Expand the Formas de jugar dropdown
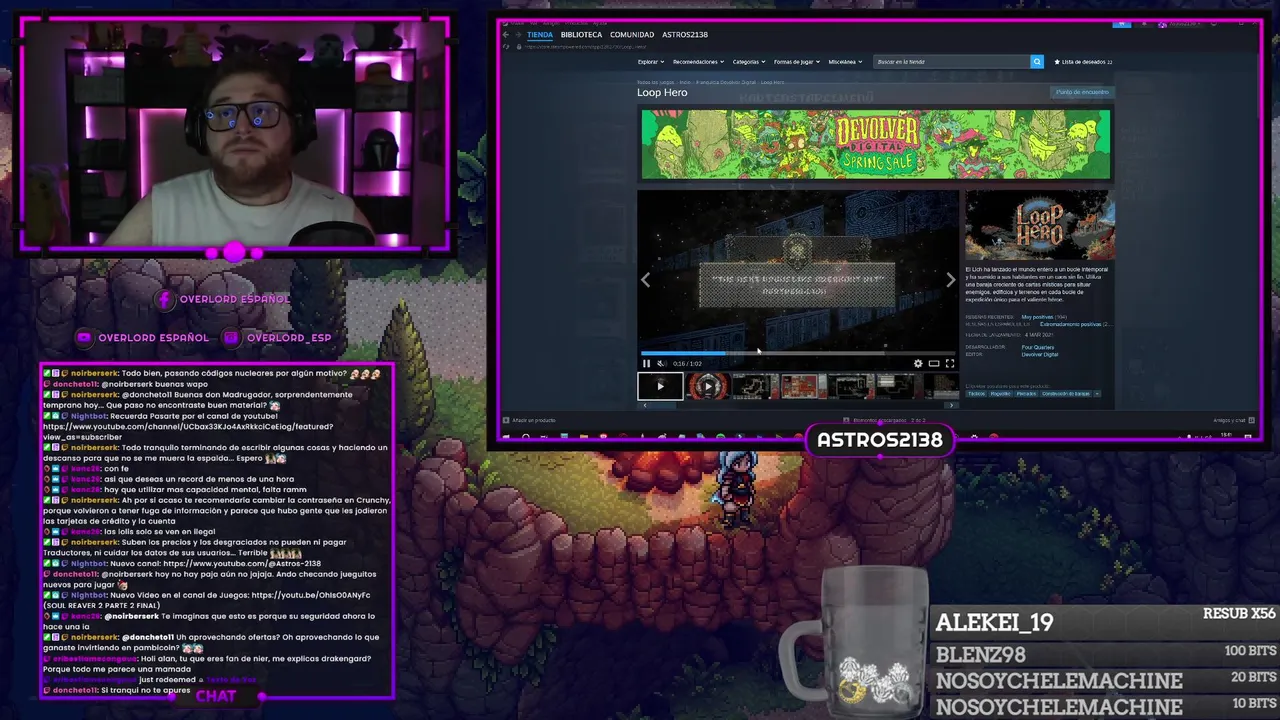Image resolution: width=1280 pixels, height=720 pixels. tap(797, 62)
